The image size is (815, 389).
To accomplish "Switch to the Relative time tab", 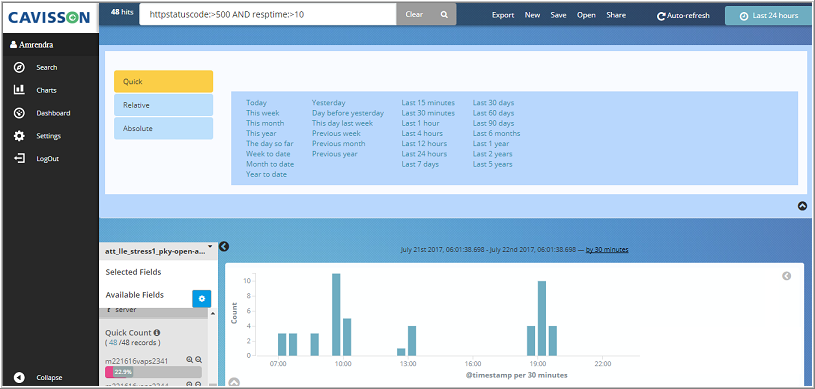I will (x=164, y=105).
